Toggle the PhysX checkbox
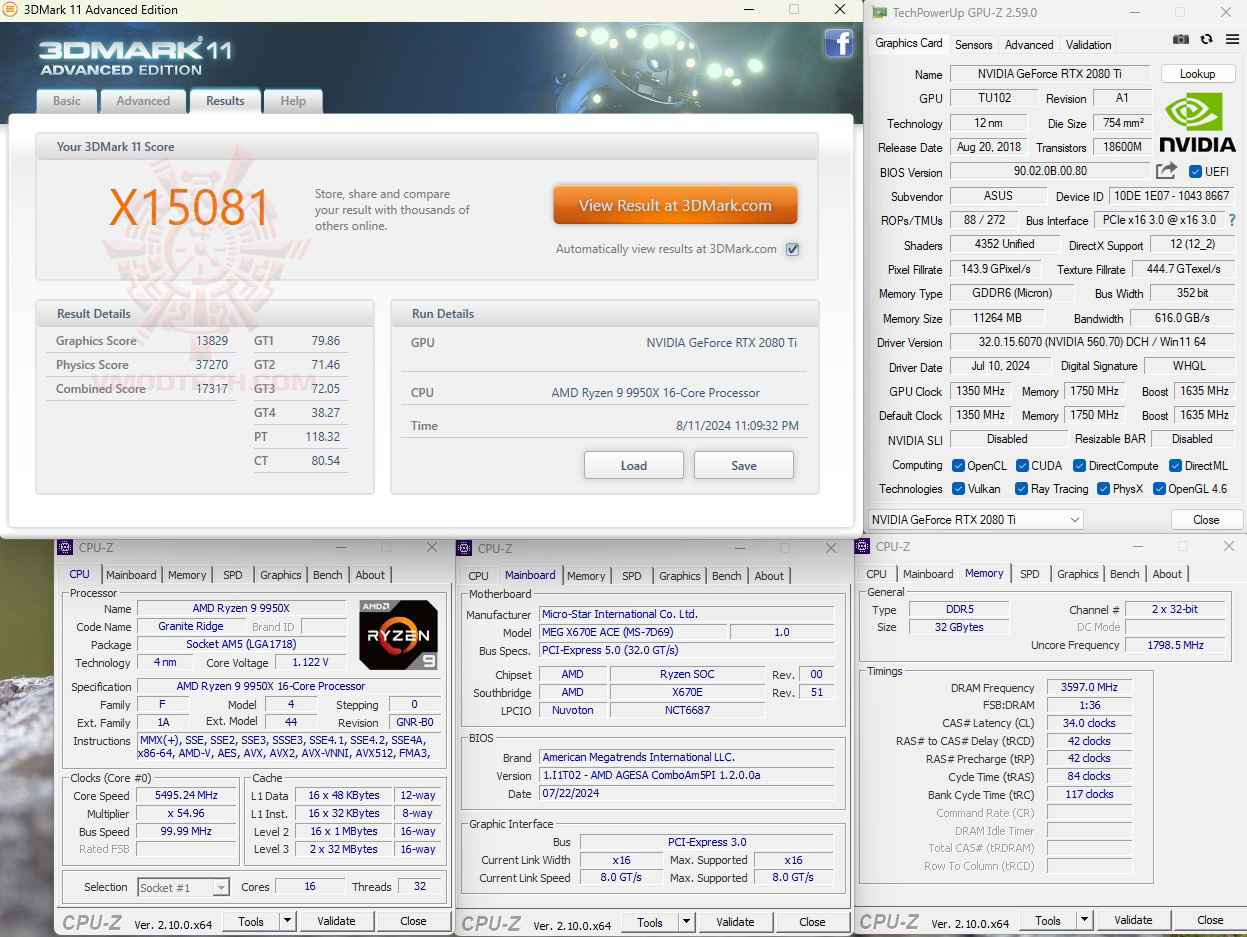 1103,489
